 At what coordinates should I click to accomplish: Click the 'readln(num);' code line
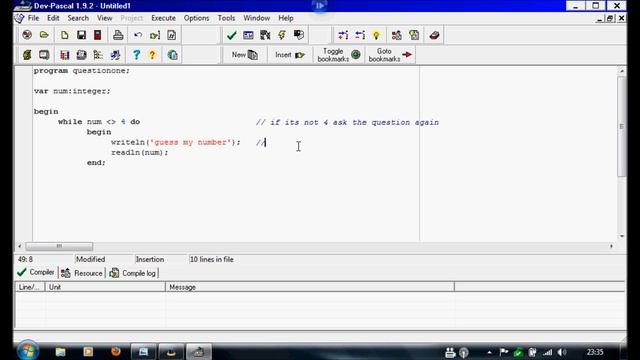(x=140, y=152)
